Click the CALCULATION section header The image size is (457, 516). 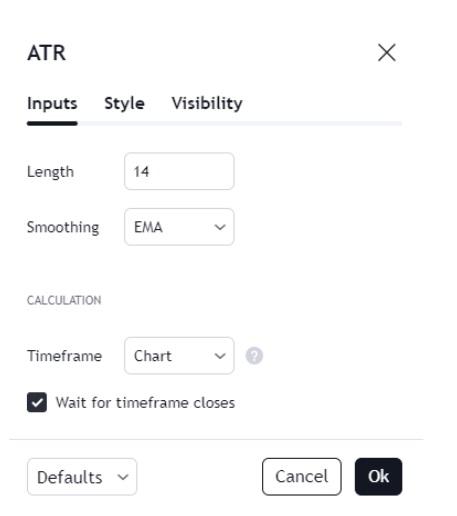pyautogui.click(x=64, y=300)
